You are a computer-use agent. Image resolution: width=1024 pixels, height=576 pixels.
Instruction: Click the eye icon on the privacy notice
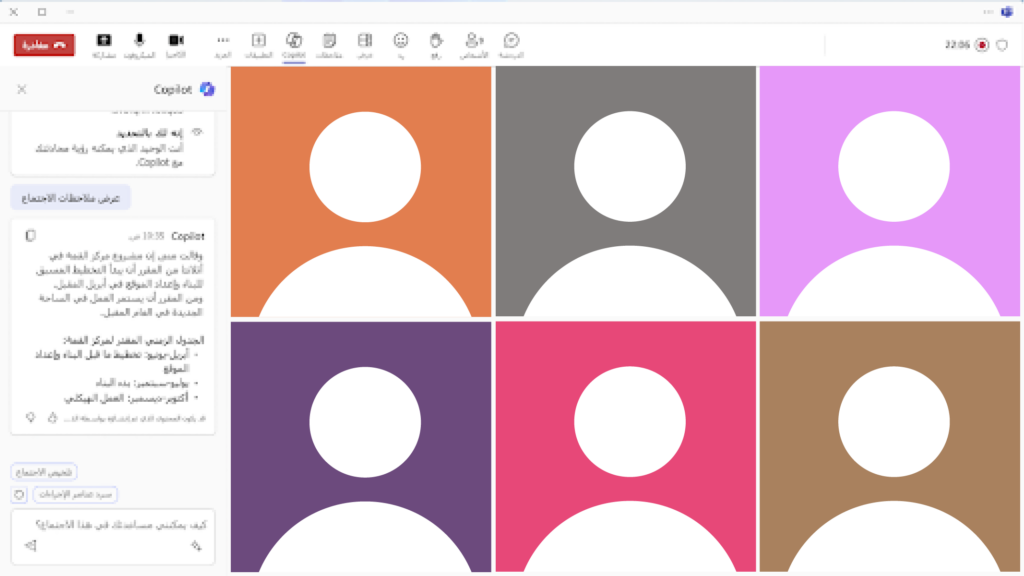(197, 133)
